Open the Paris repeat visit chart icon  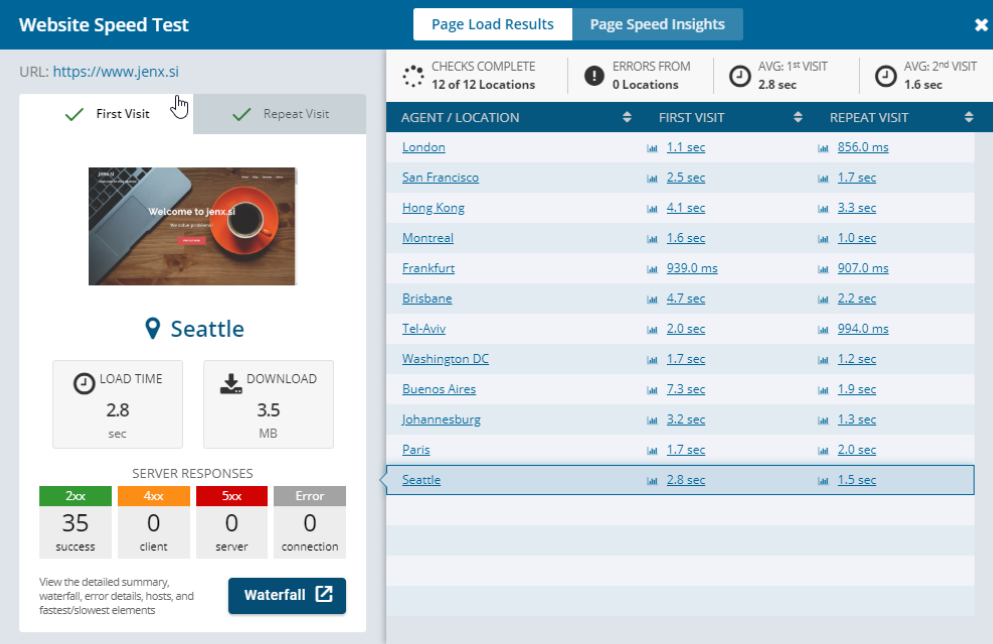[x=823, y=451]
